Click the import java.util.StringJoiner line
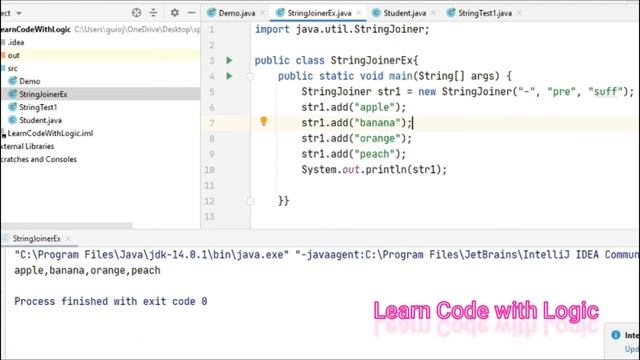 pos(342,29)
